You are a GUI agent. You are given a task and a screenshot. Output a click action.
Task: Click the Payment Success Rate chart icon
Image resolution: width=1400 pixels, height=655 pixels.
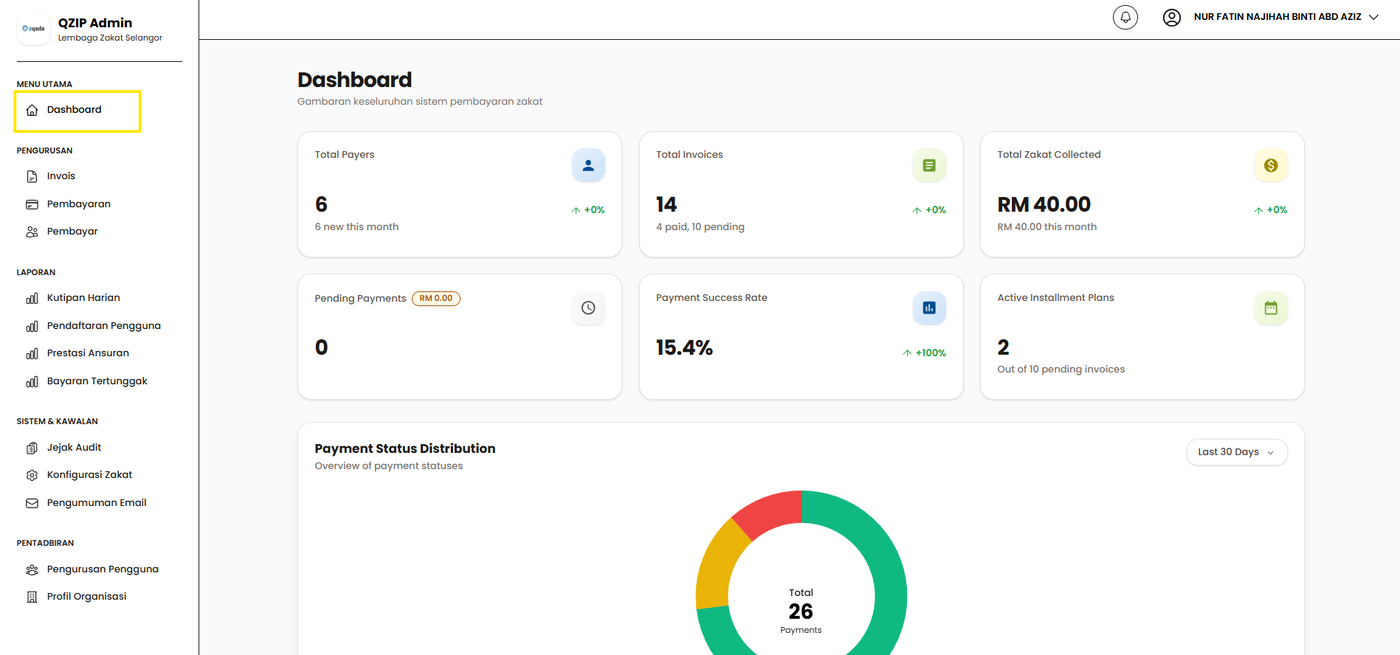click(x=929, y=308)
